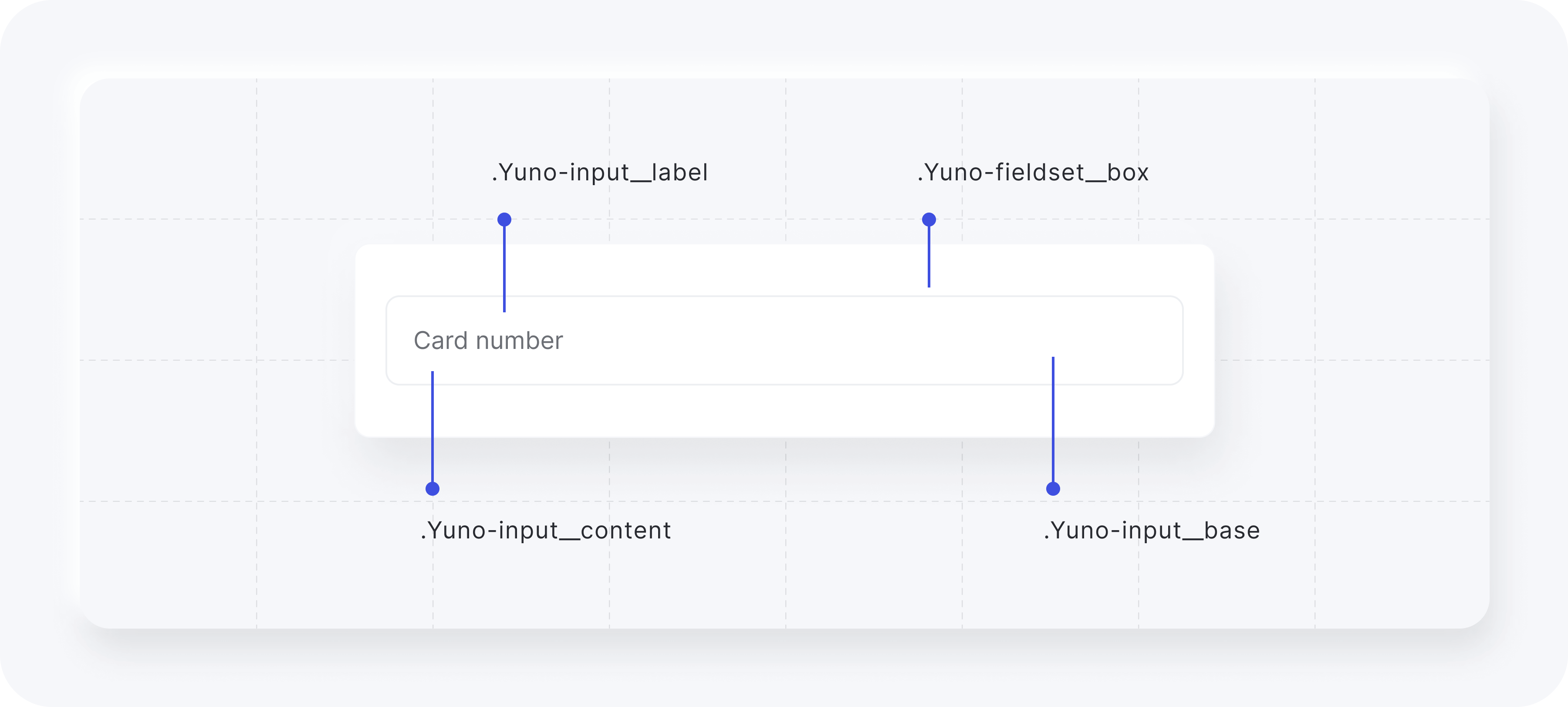Click the blue dot under .Yuno-input__label
This screenshot has height=707, width=1568.
pos(504,219)
